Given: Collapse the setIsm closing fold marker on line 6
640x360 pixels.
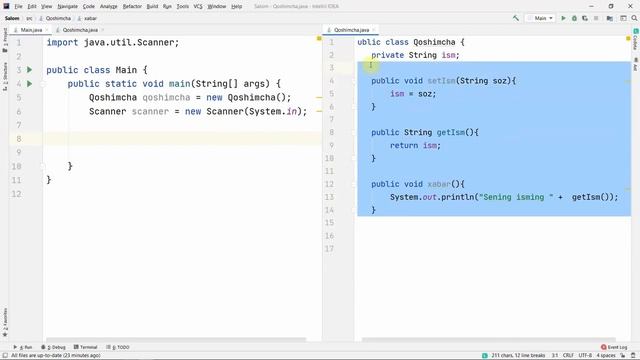Looking at the screenshot, I should point(354,107).
